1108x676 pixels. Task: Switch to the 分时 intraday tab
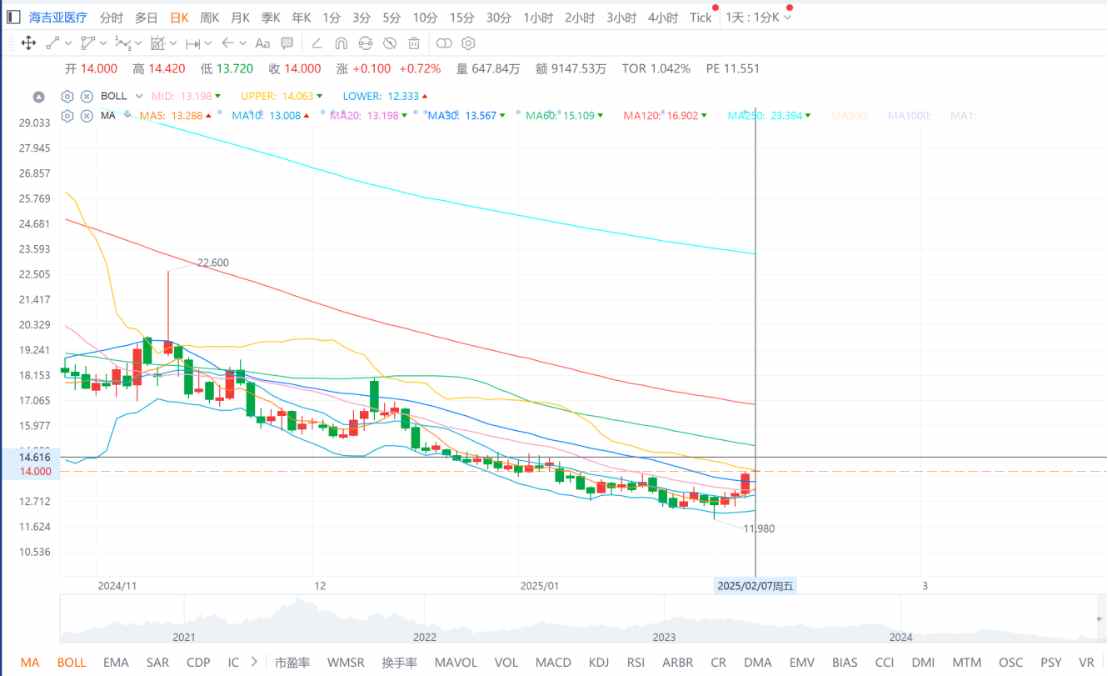112,17
